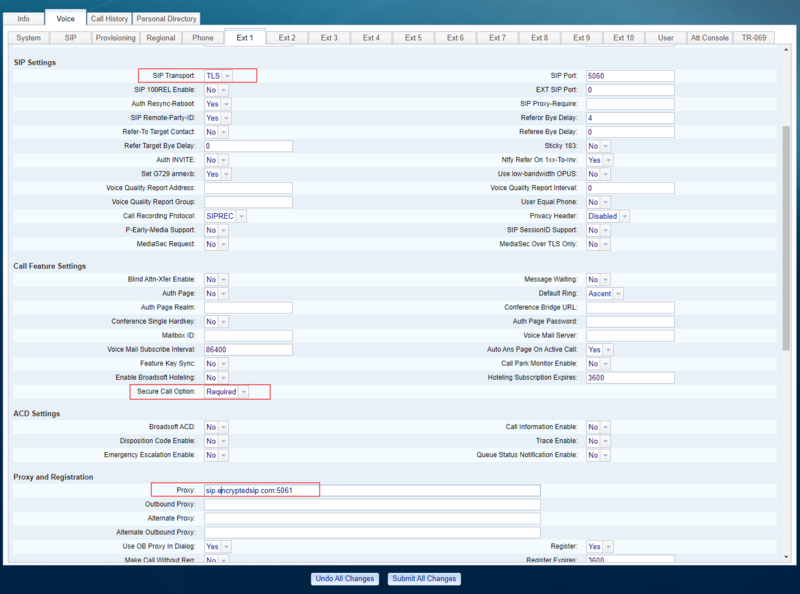Open Conference Single Hardkey dropdown
The image size is (800, 594).
216,321
